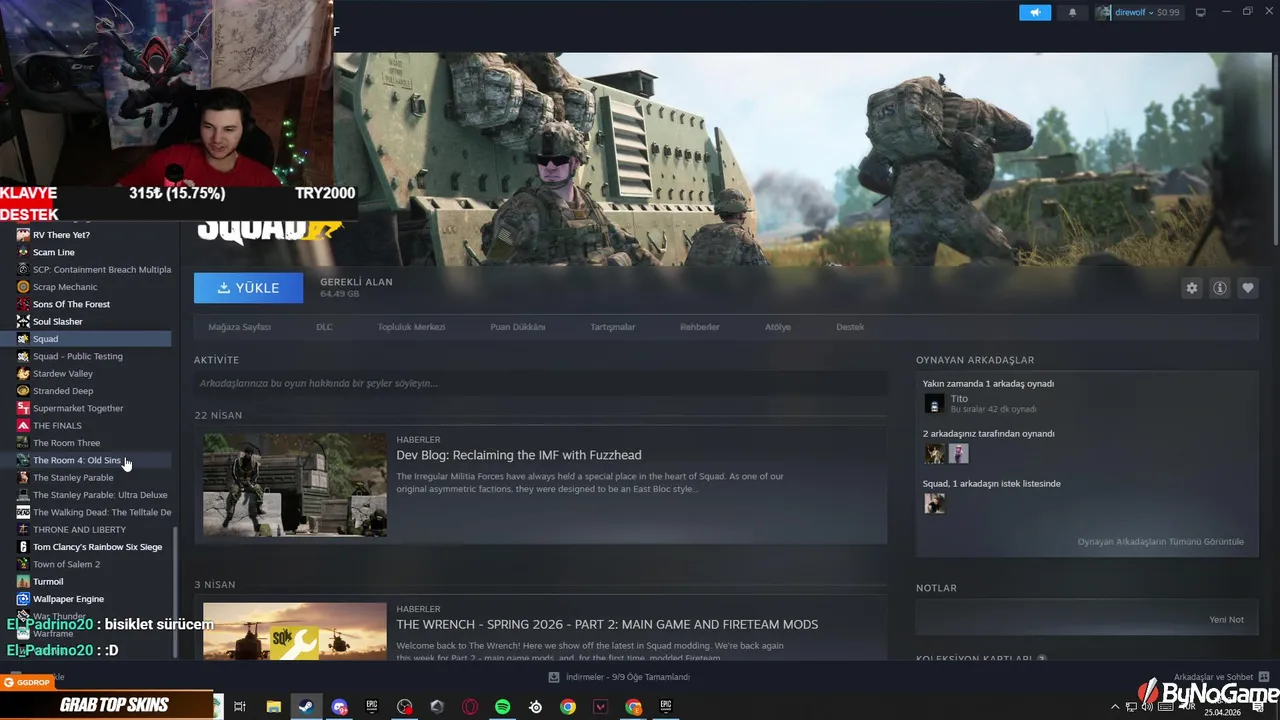Select Soul Slasher in library

57,321
